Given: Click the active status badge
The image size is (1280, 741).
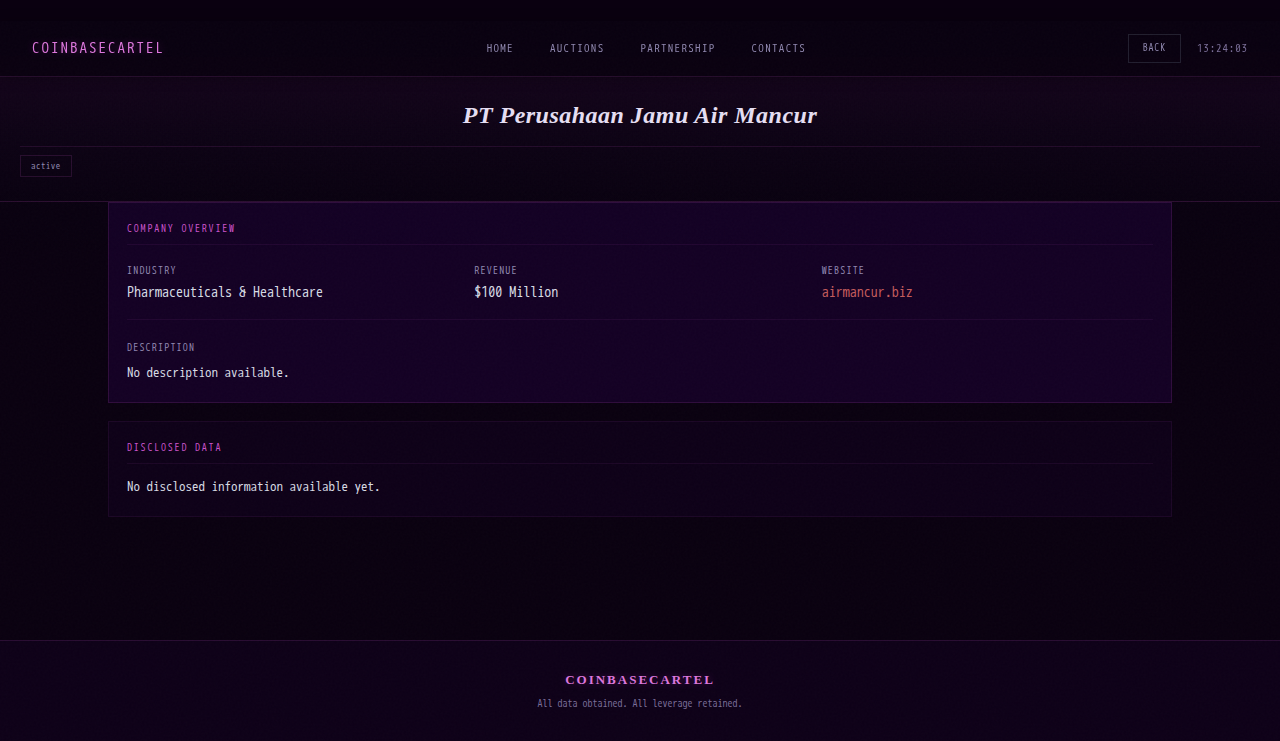Looking at the screenshot, I should [46, 166].
